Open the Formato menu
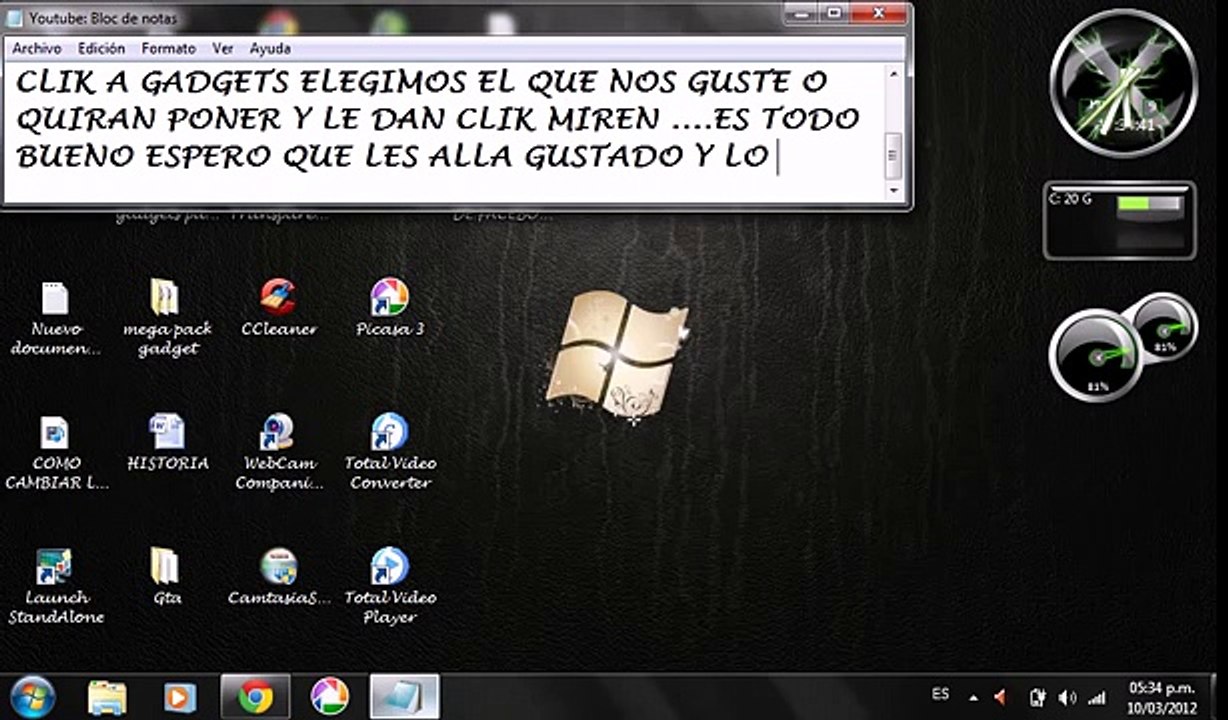Image resolution: width=1228 pixels, height=720 pixels. (x=168, y=48)
